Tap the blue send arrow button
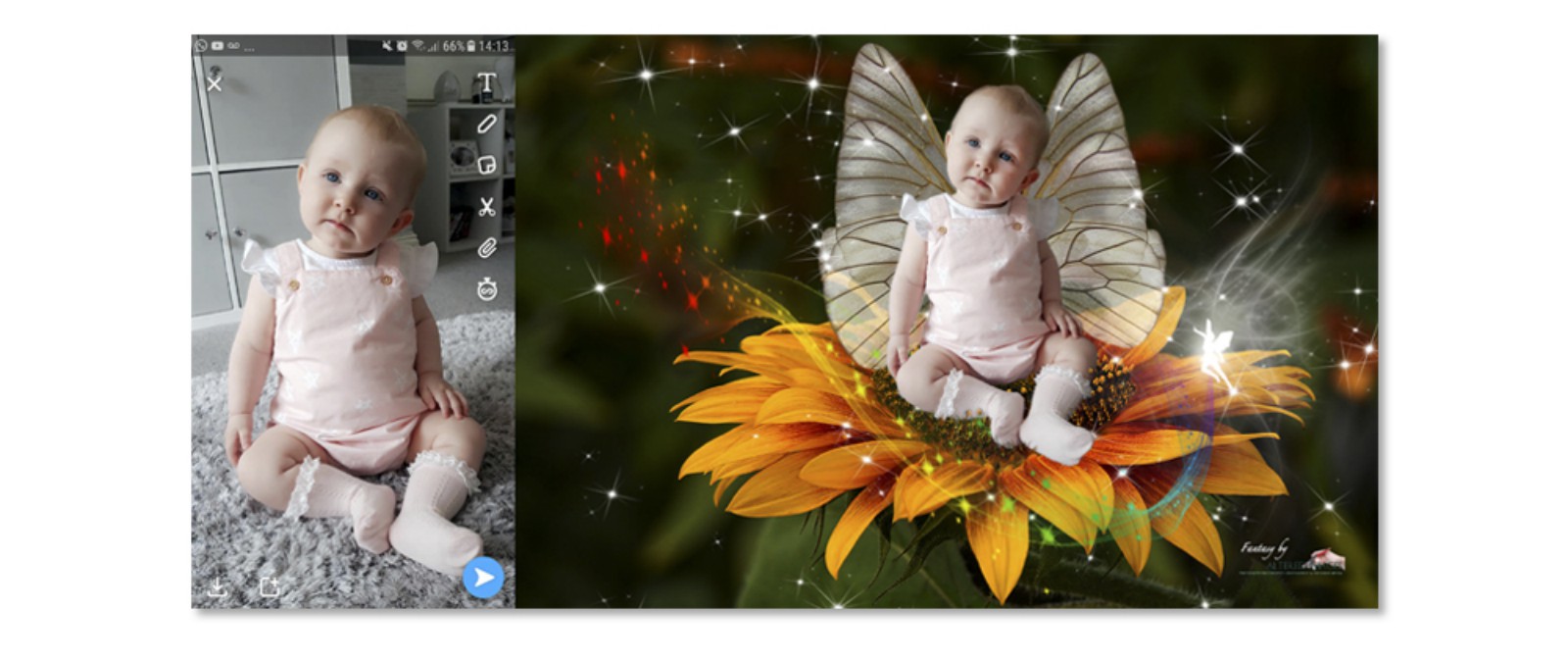The image size is (1568, 662). click(483, 578)
